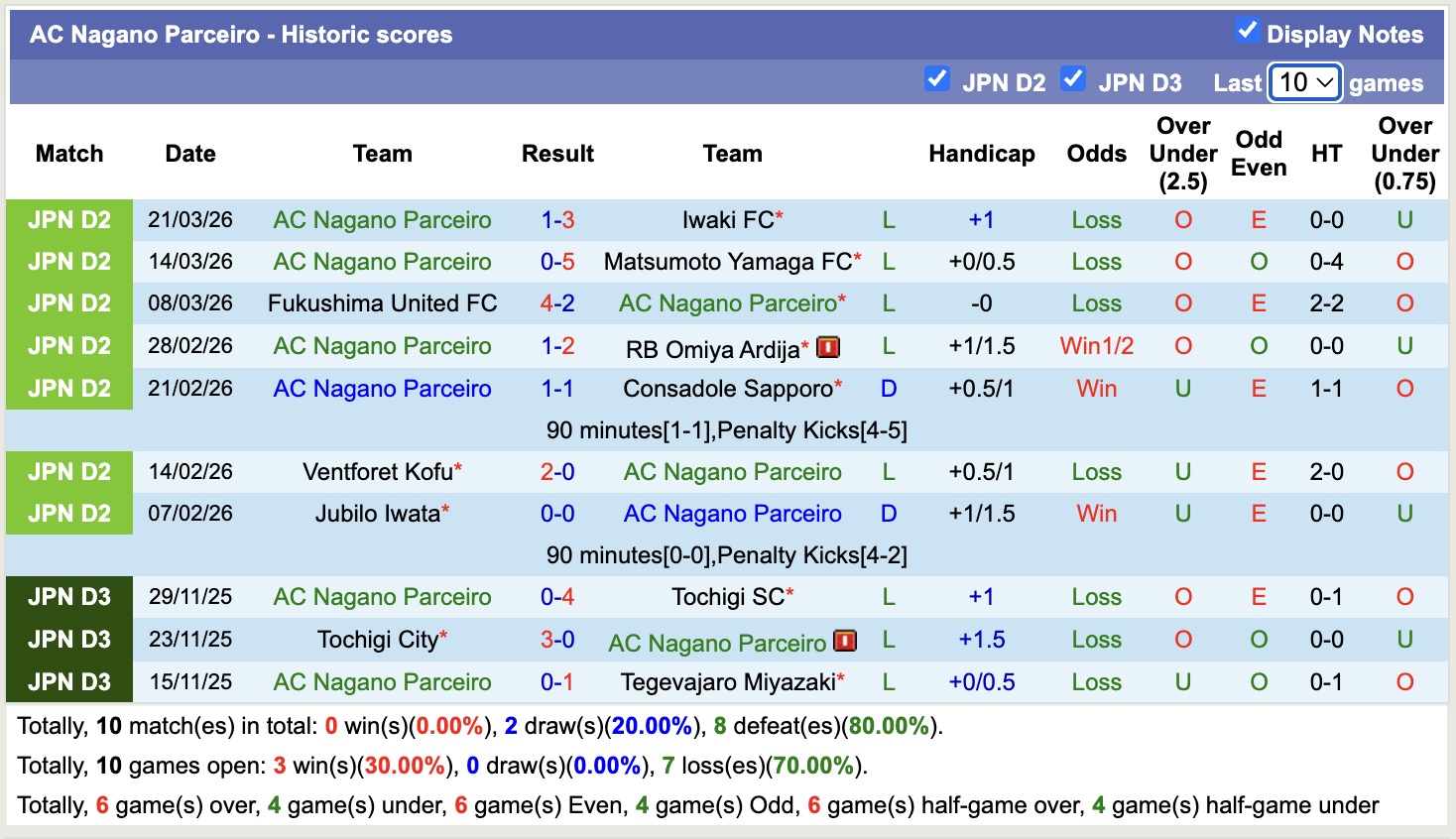
Task: Click the Tochigi City team name
Action: click(378, 640)
